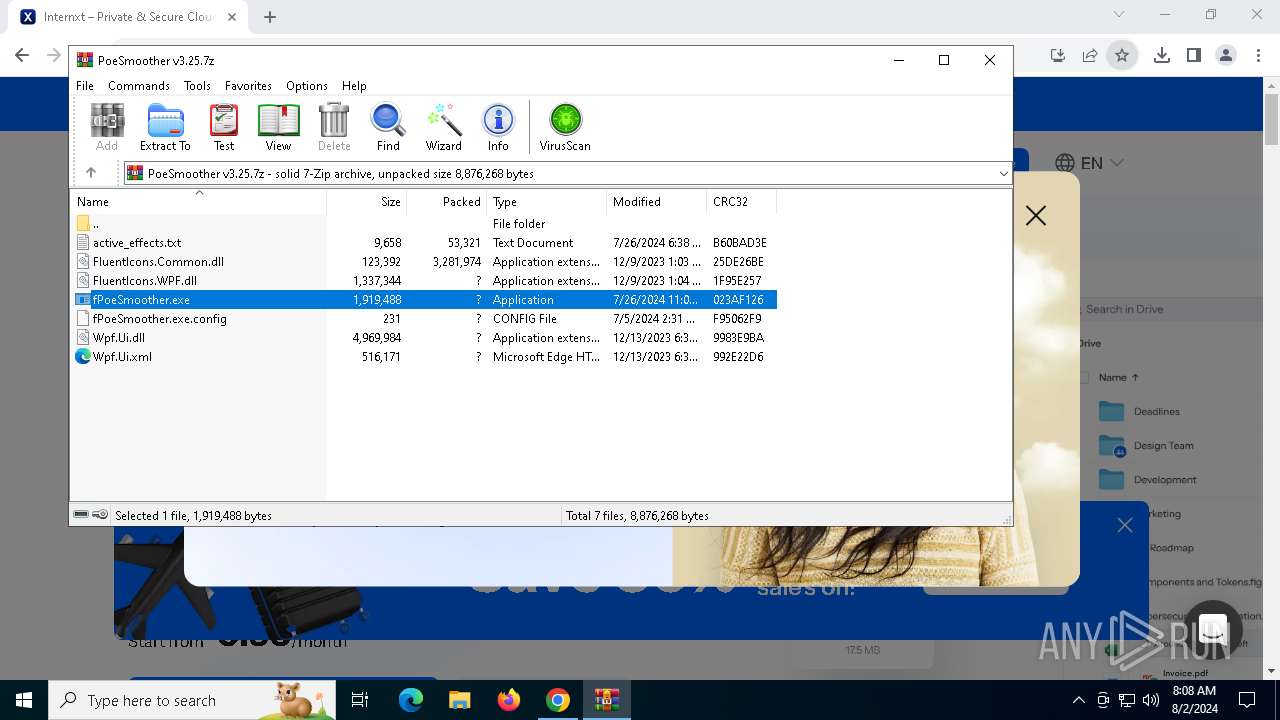
Task: Open Microsoft Edge from the taskbar
Action: (x=411, y=700)
